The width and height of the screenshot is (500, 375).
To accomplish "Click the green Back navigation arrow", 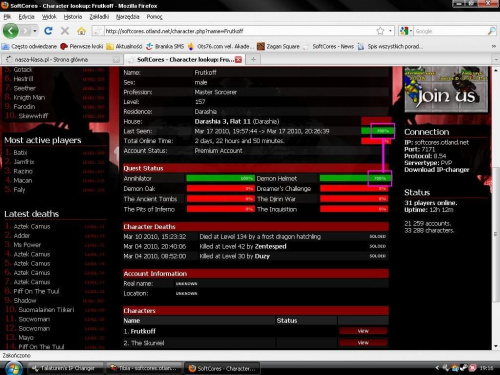I will coord(11,31).
